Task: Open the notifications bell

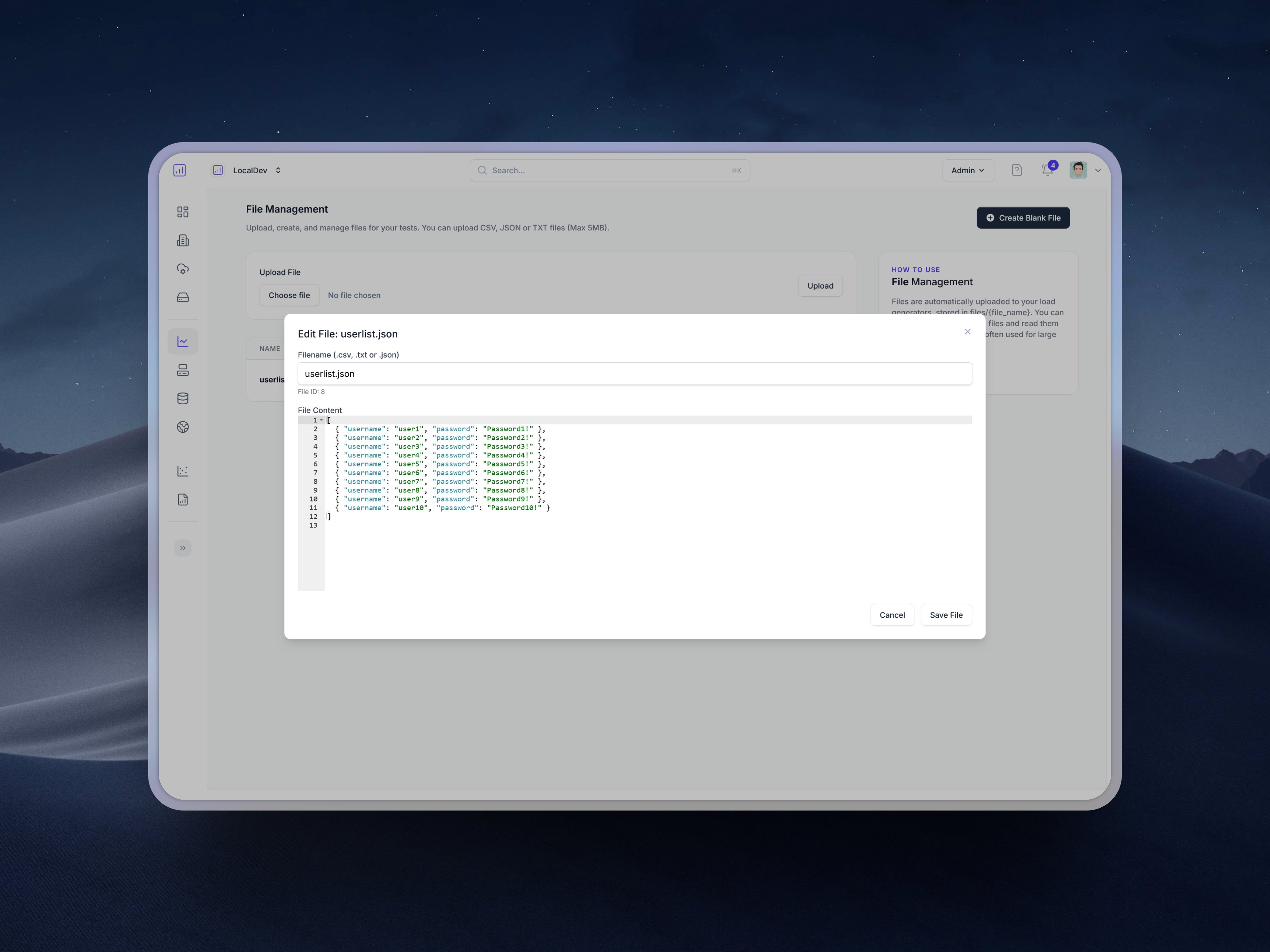Action: [1048, 170]
